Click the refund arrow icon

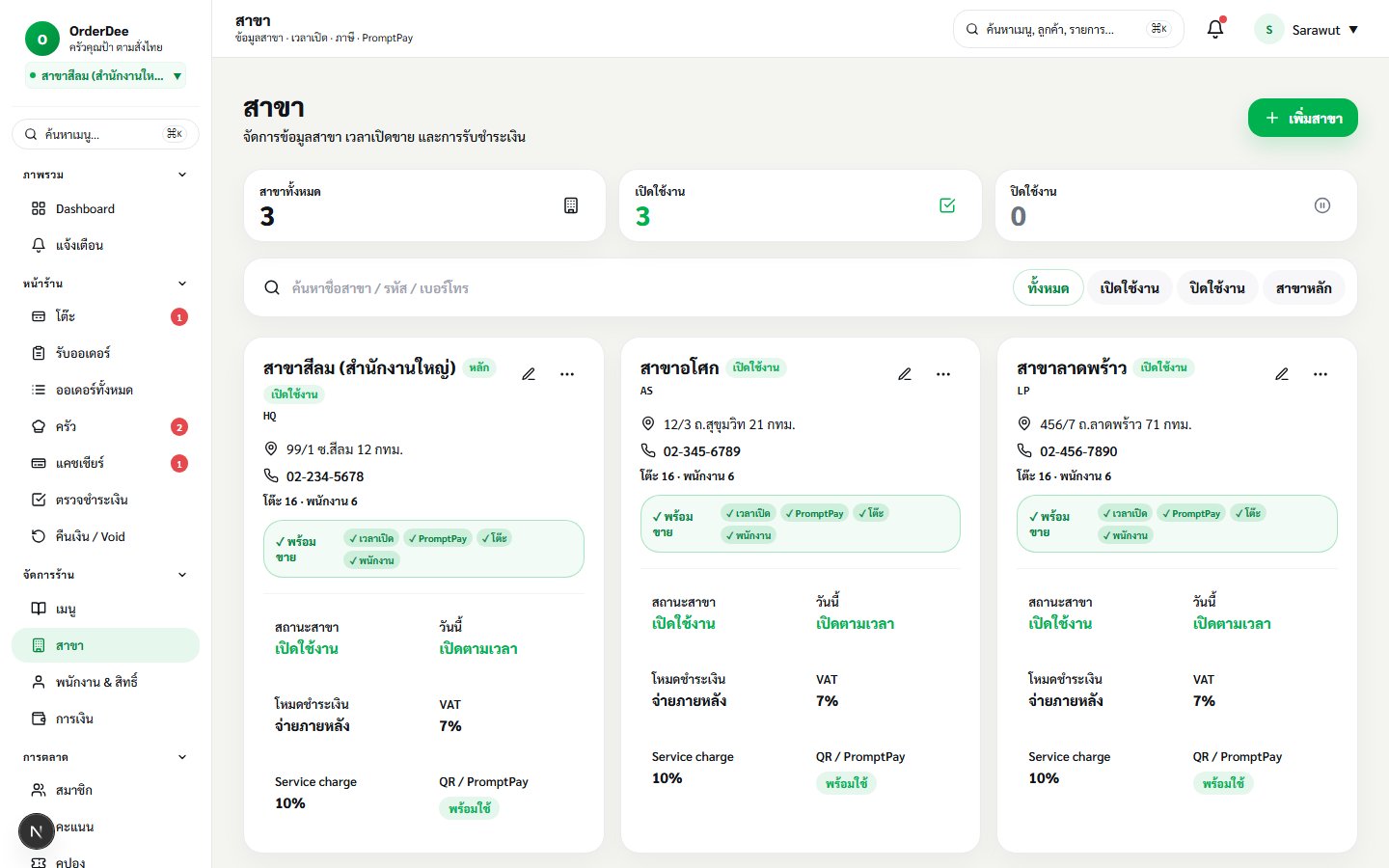click(x=39, y=536)
